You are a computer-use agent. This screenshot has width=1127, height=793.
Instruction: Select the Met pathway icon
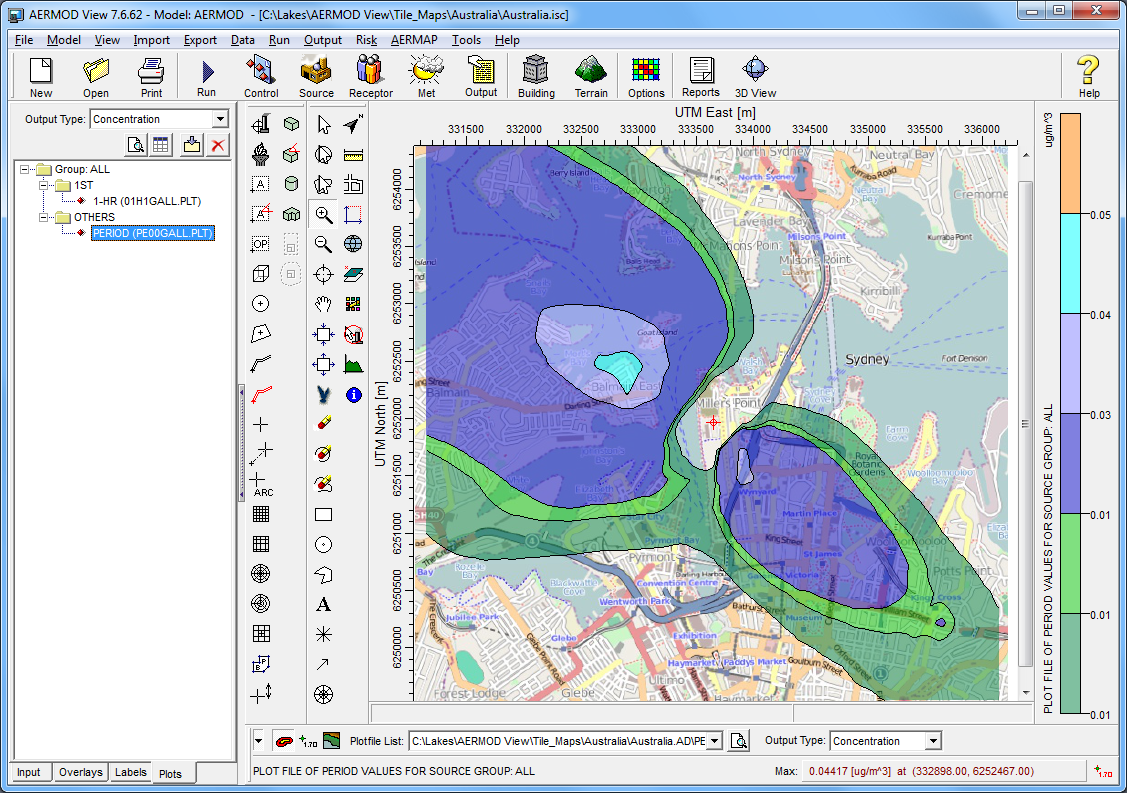[x=425, y=75]
